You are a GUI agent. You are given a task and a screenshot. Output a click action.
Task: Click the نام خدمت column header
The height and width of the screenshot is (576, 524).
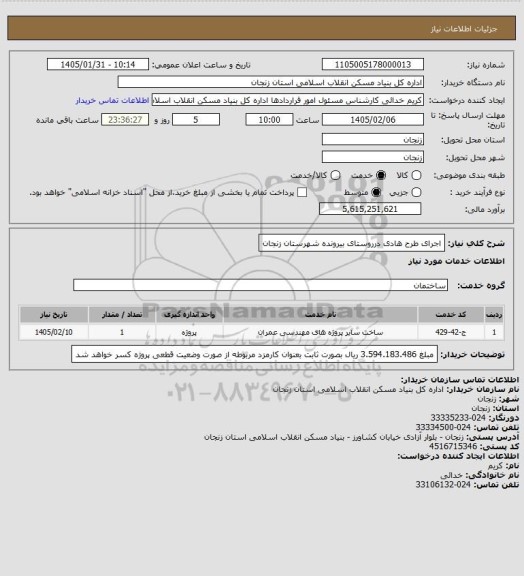(x=320, y=314)
